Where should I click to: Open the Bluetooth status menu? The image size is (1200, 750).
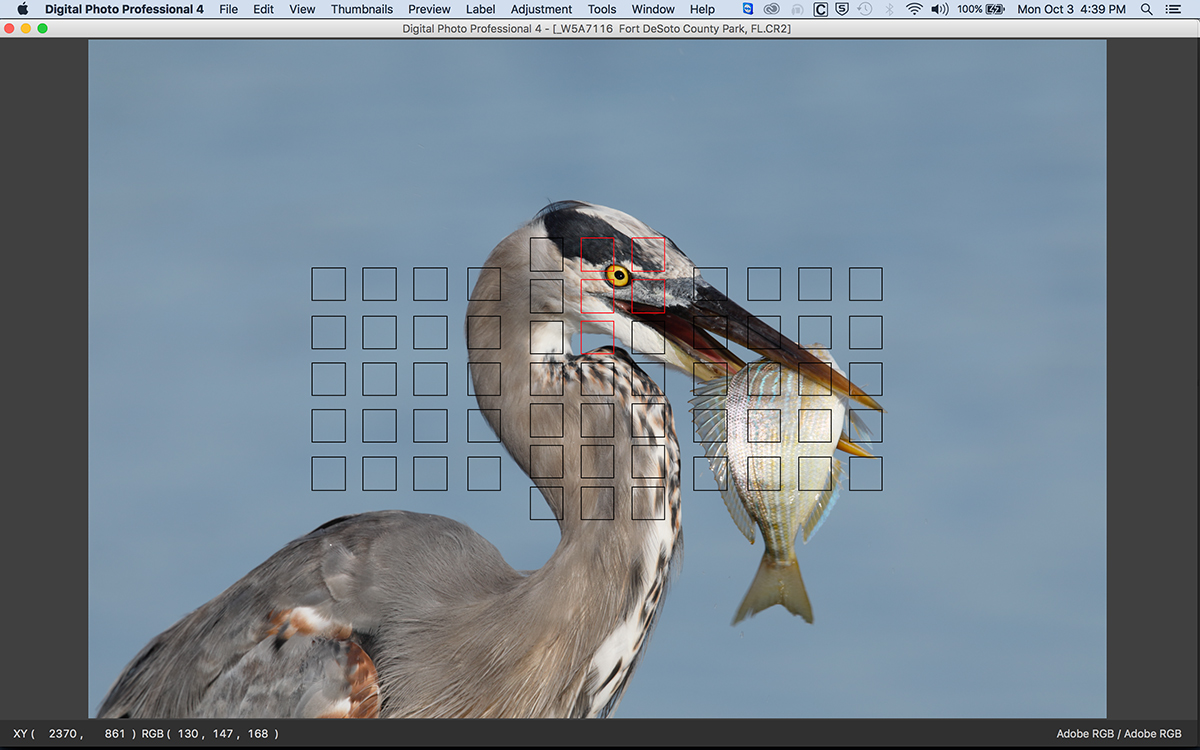coord(889,9)
